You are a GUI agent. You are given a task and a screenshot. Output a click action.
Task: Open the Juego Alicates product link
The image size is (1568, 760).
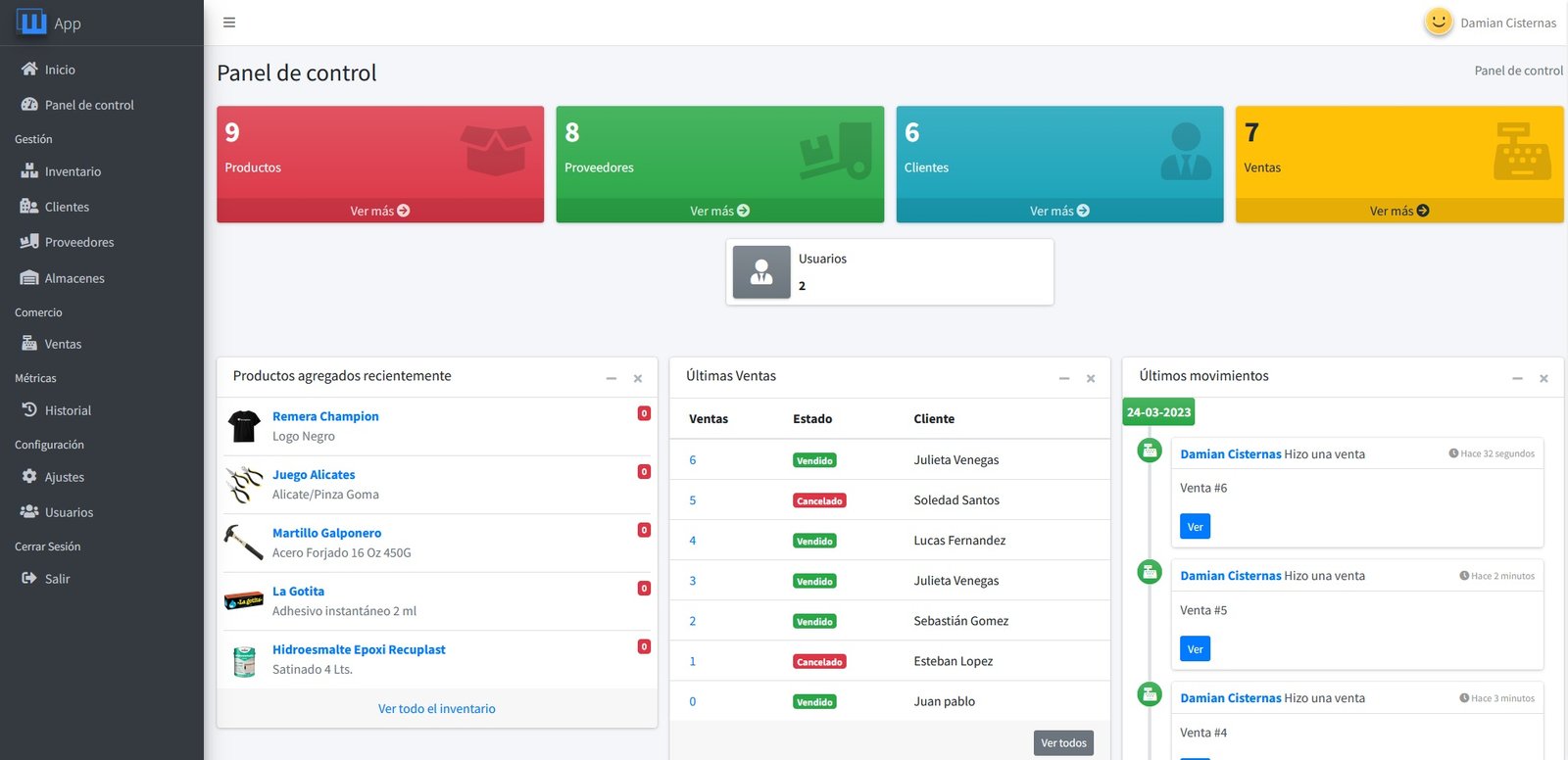point(314,474)
